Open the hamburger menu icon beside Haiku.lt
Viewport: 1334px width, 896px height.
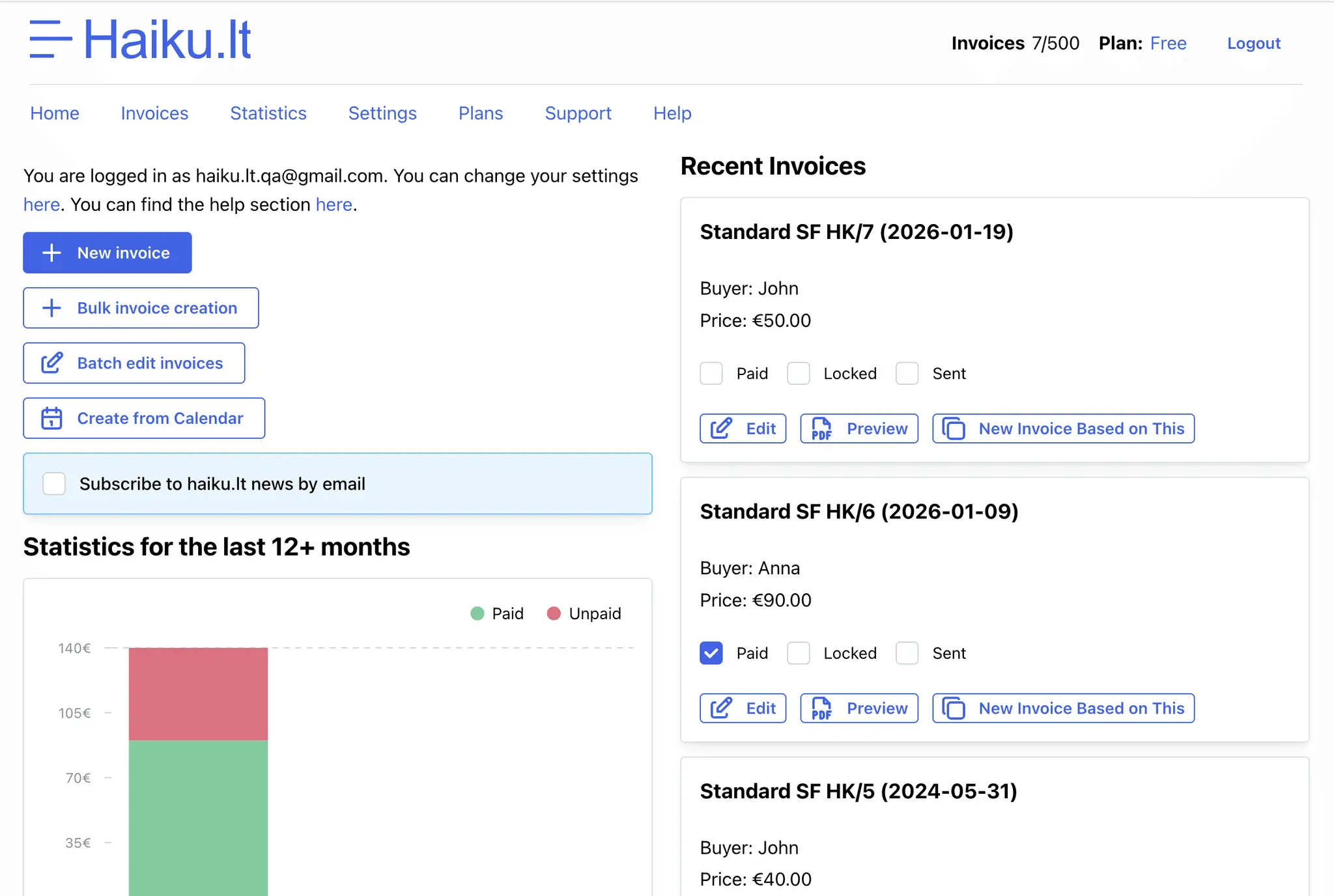coord(50,39)
